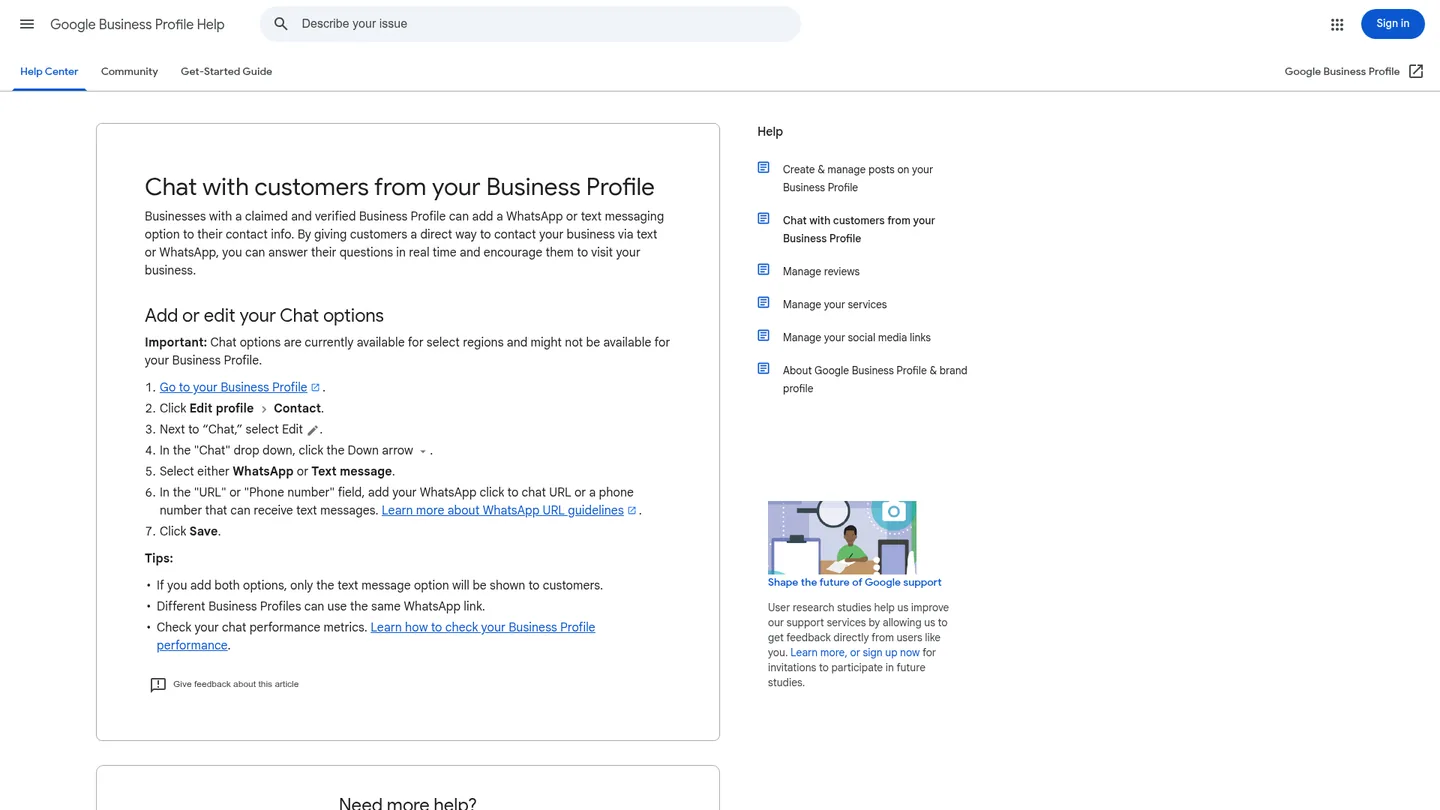This screenshot has width=1440, height=810.
Task: Click the article icon beside 'Manage your social media links'
Action: [x=763, y=336]
